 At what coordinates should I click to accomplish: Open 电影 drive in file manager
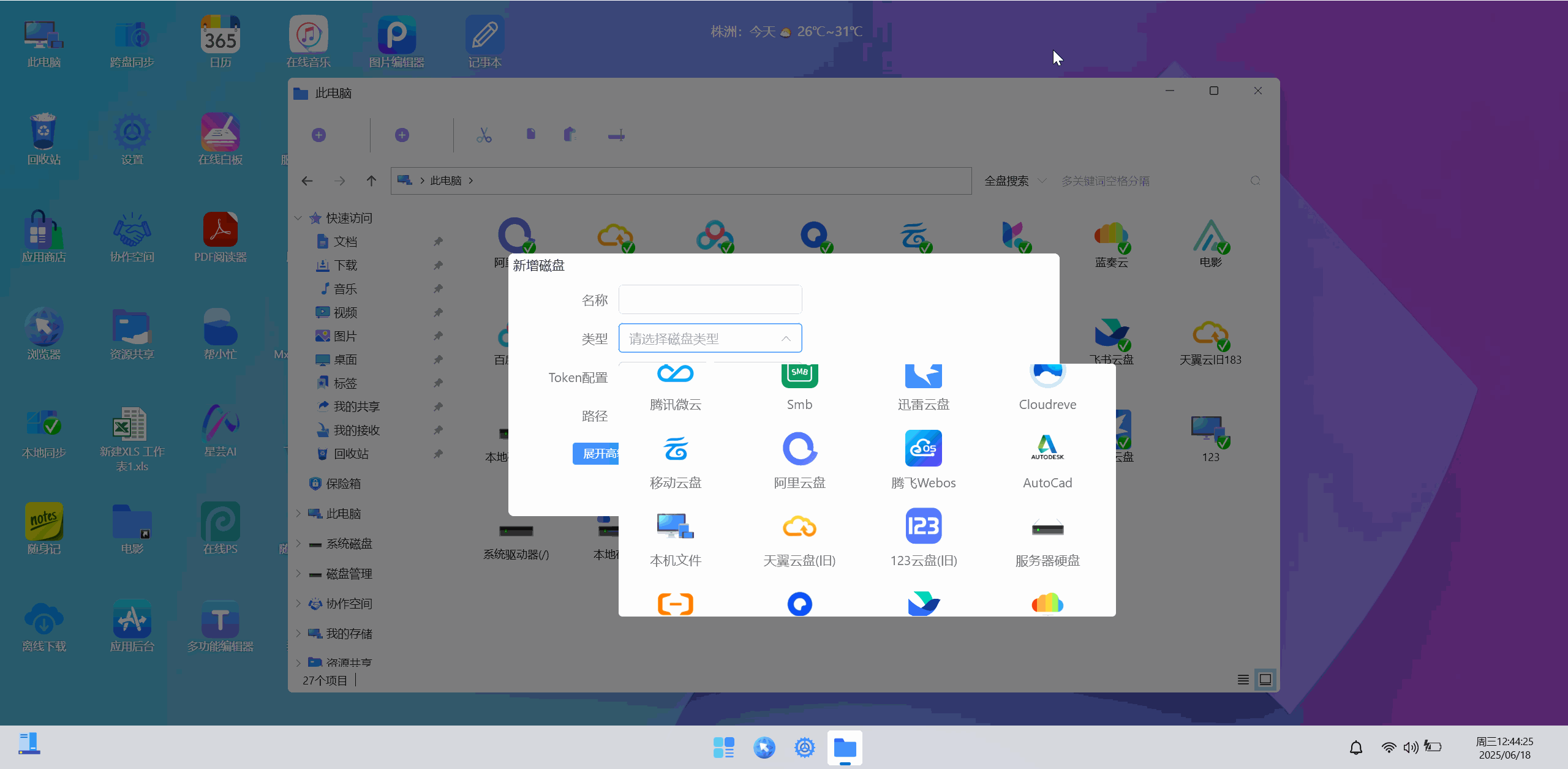tap(1210, 244)
